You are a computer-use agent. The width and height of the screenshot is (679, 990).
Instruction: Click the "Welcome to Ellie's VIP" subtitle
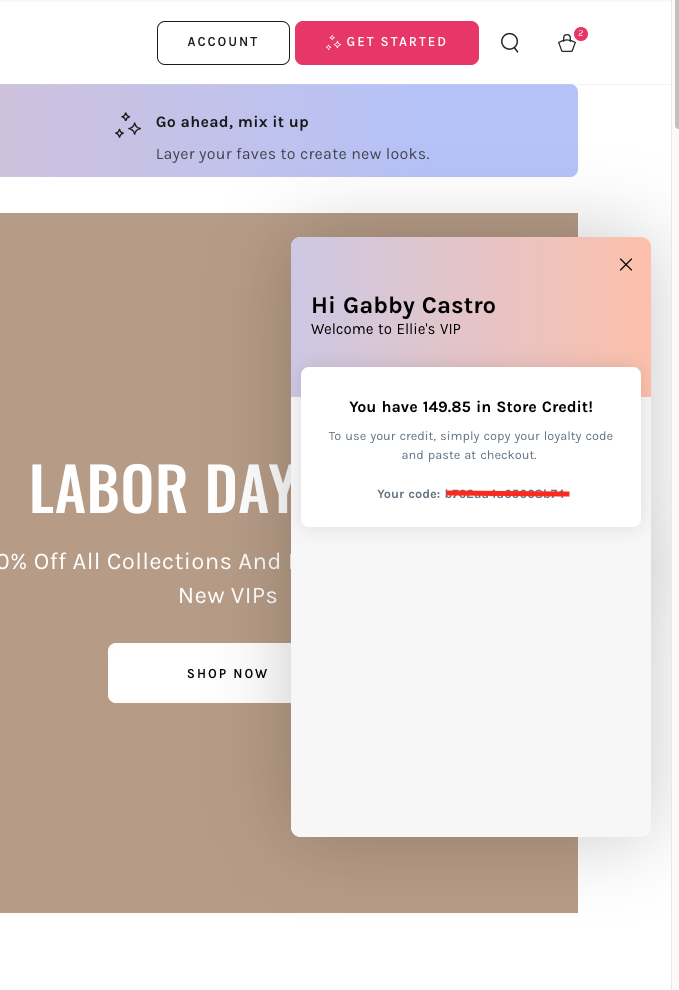click(386, 328)
